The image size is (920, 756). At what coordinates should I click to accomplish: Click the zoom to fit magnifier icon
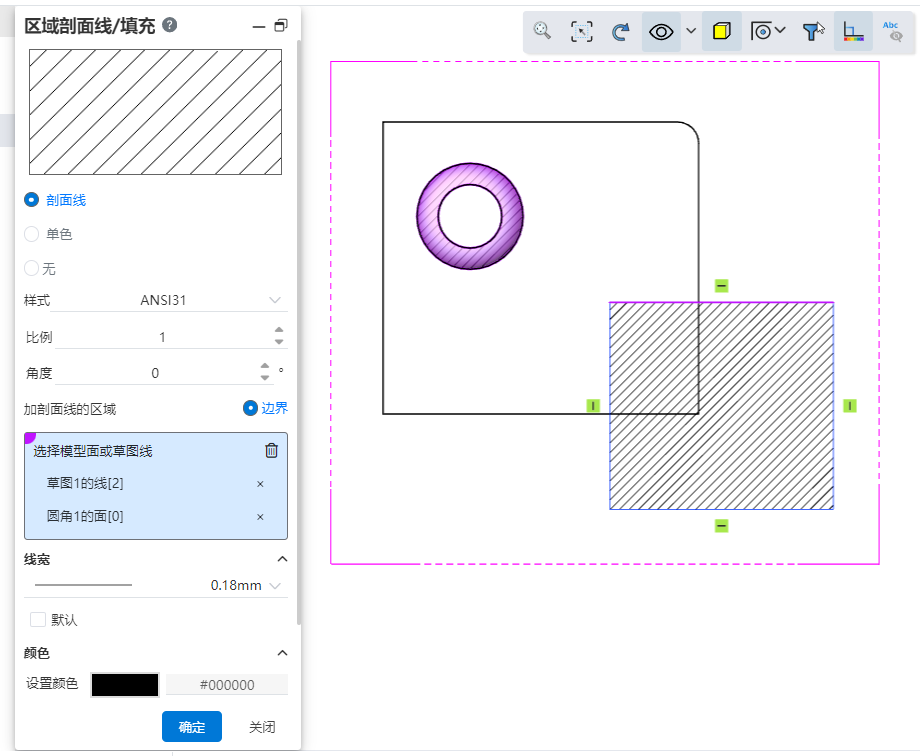tap(542, 31)
